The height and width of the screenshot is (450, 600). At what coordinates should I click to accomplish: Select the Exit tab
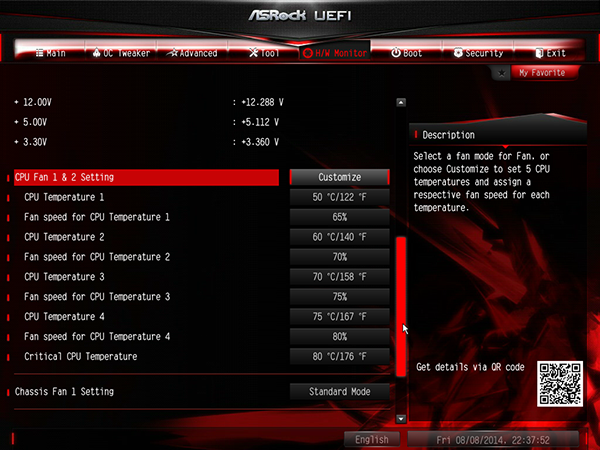coord(549,53)
